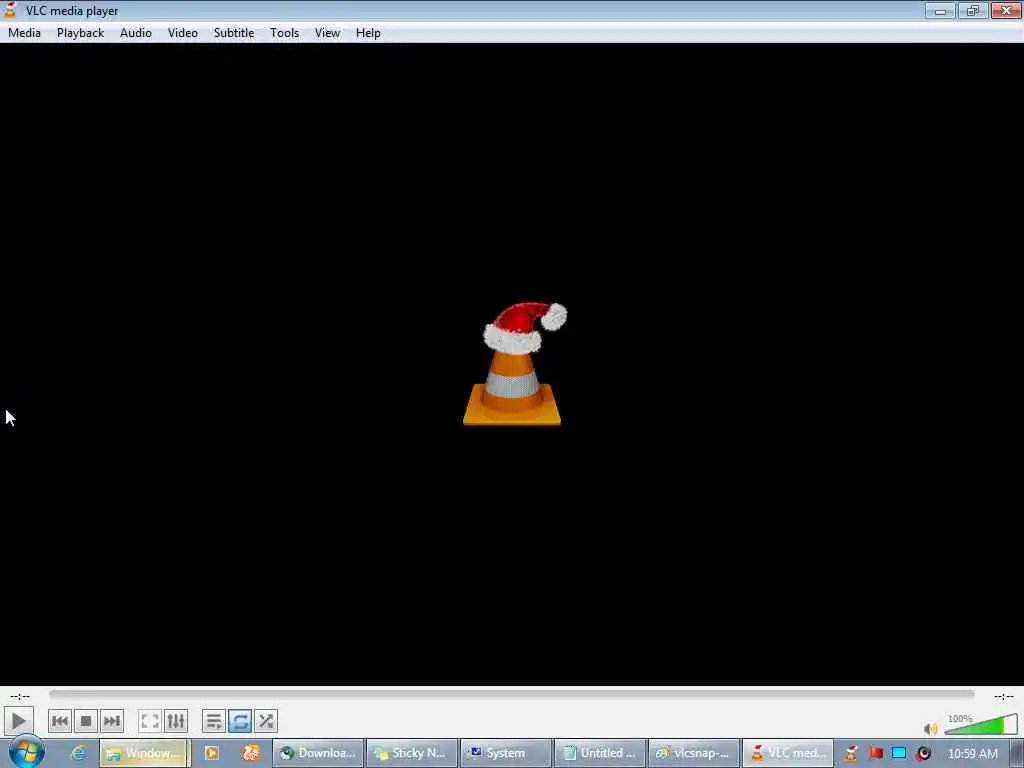Switch to the Windows Explorer taskbar window
1024x768 pixels.
point(145,753)
